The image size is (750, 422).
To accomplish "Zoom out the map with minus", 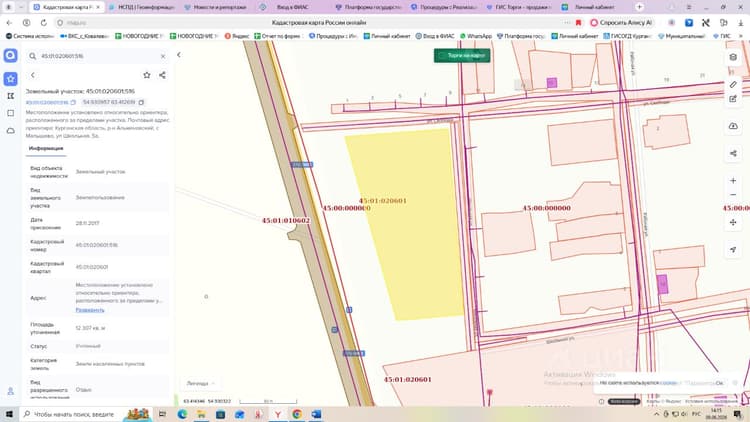I will 733,195.
